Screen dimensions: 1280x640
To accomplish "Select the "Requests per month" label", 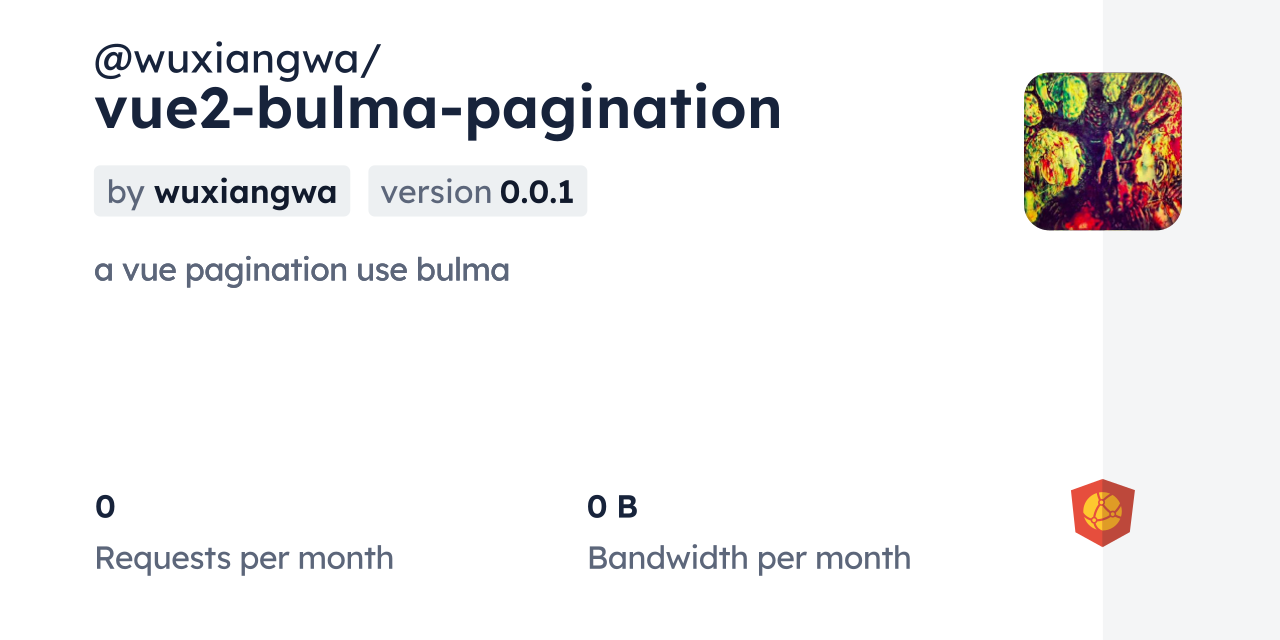I will 244,558.
